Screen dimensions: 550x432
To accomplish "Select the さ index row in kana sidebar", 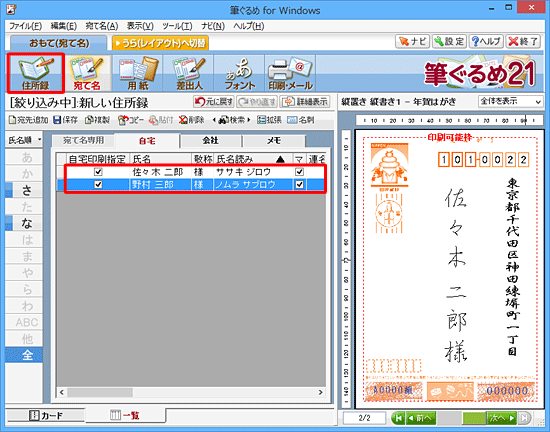I will click(x=27, y=190).
